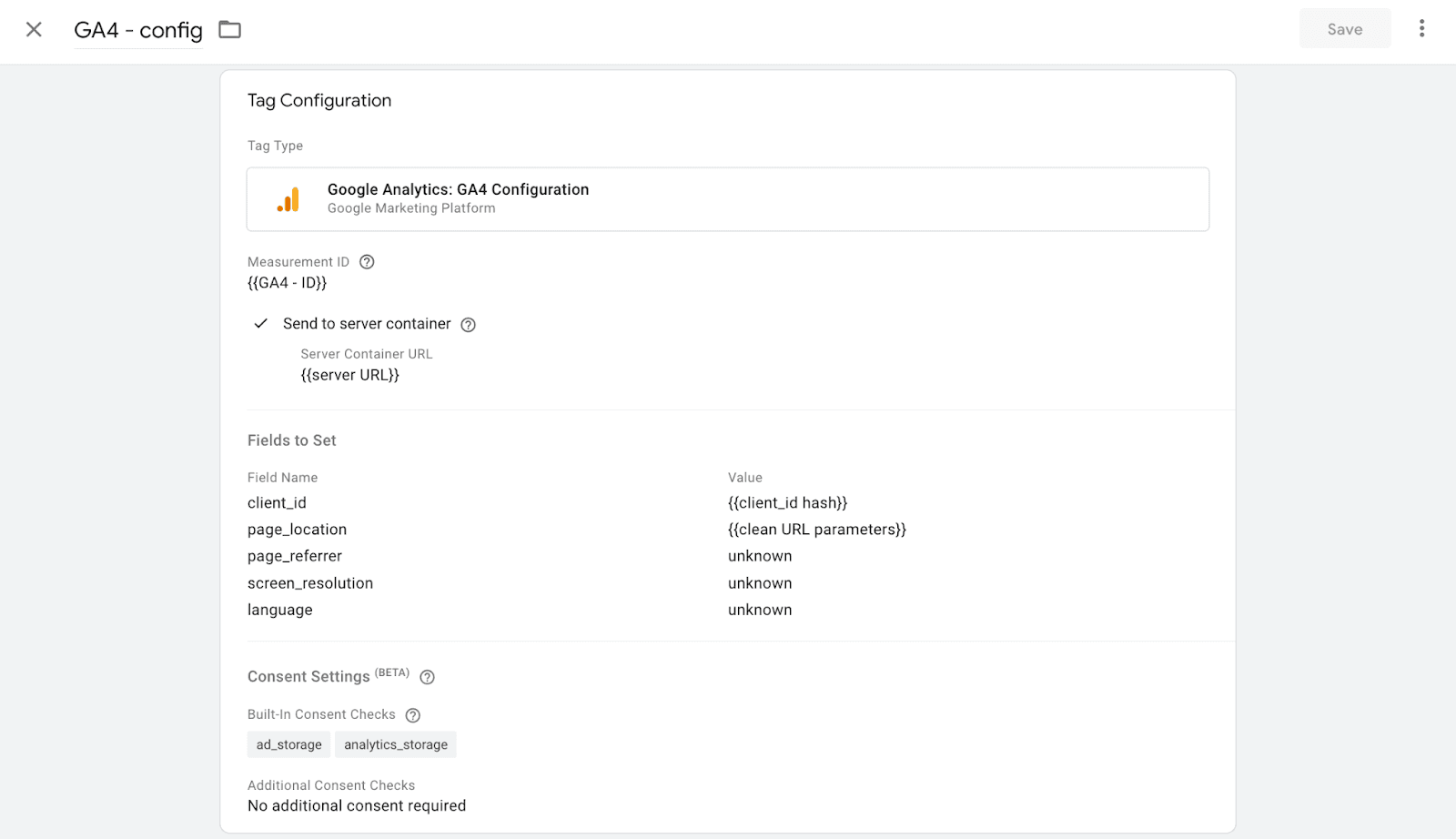Click the {{GA4 - ID}} measurement ID value

(287, 283)
